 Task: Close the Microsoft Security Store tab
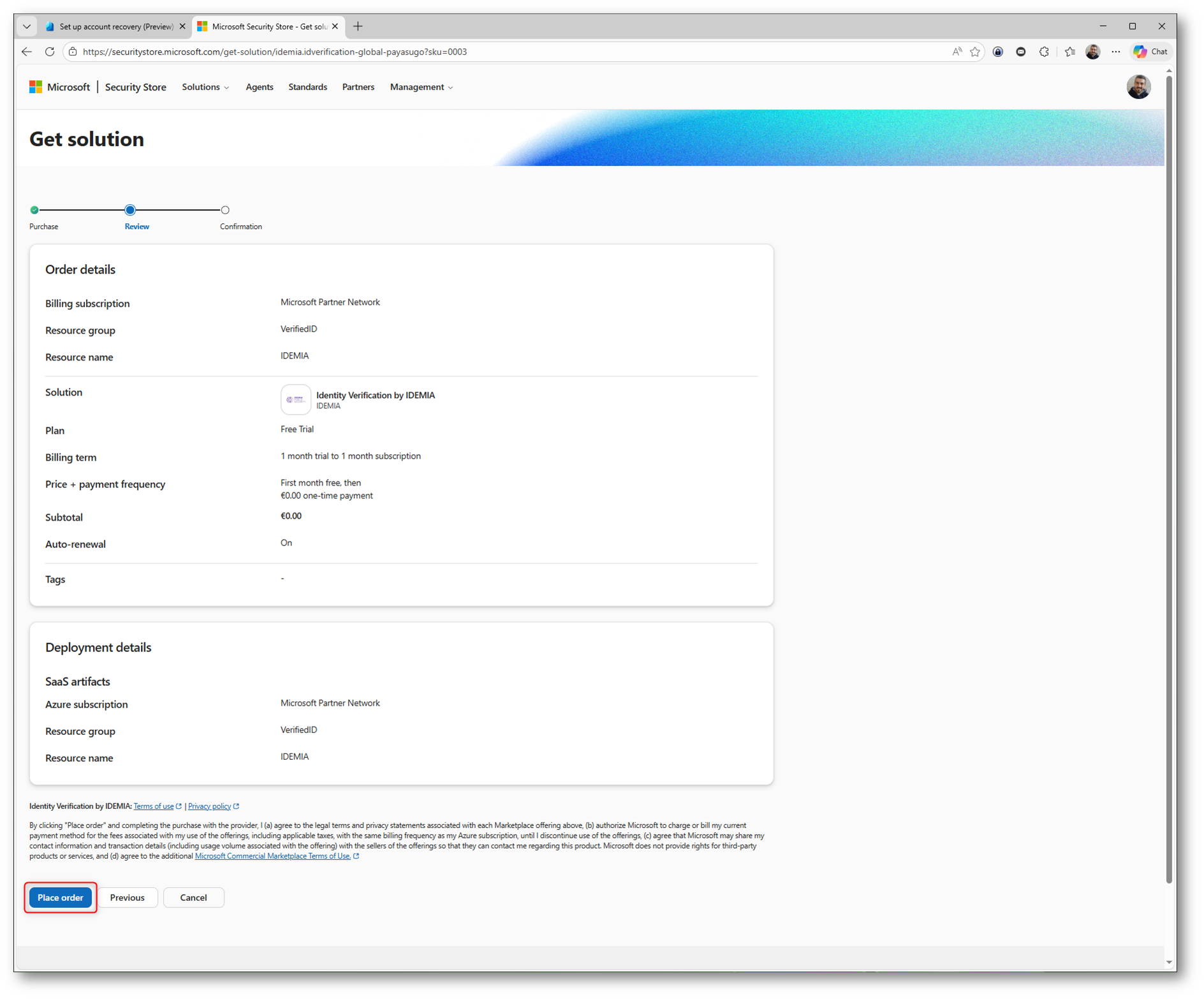[335, 26]
